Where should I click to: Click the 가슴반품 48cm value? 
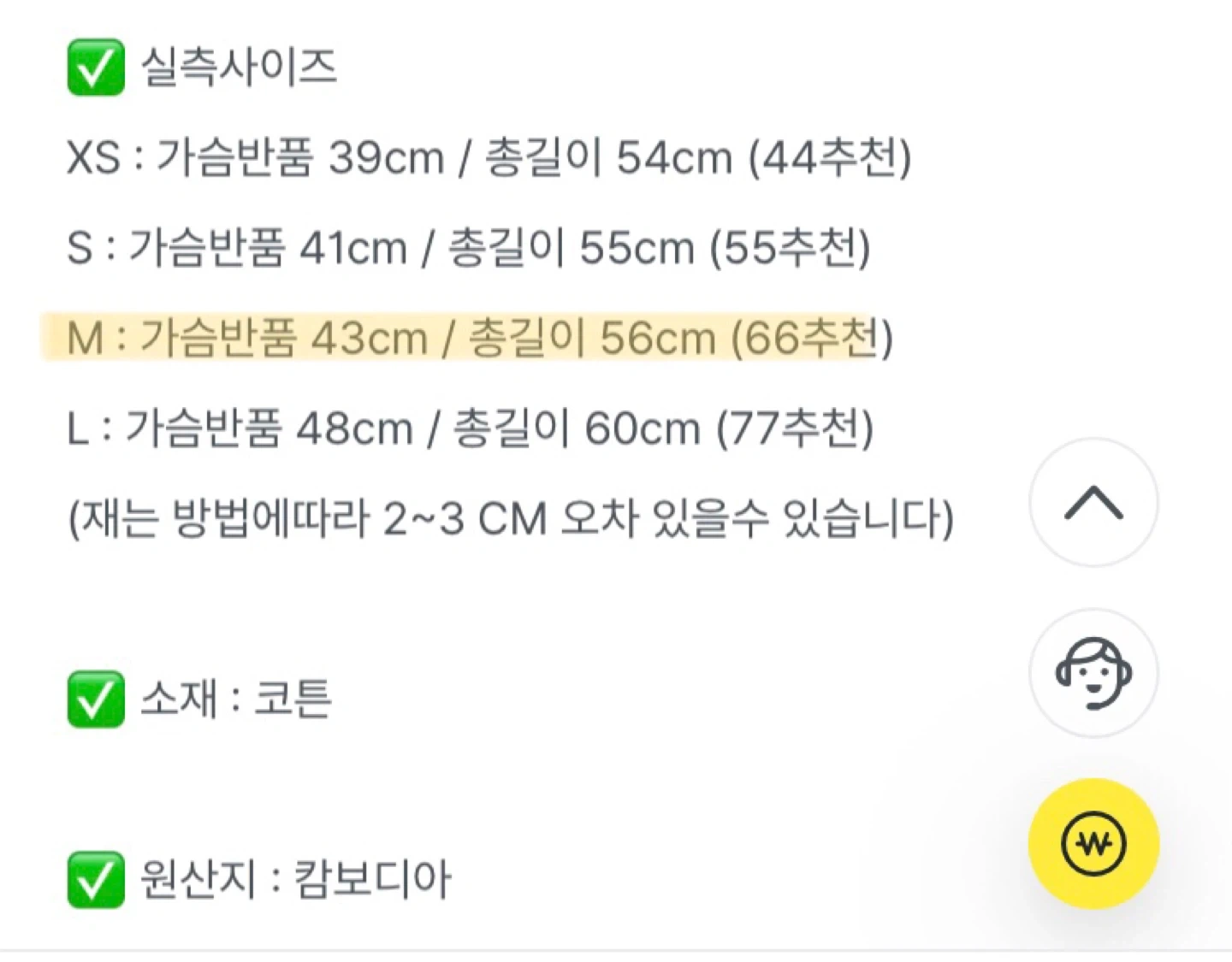pos(269,428)
